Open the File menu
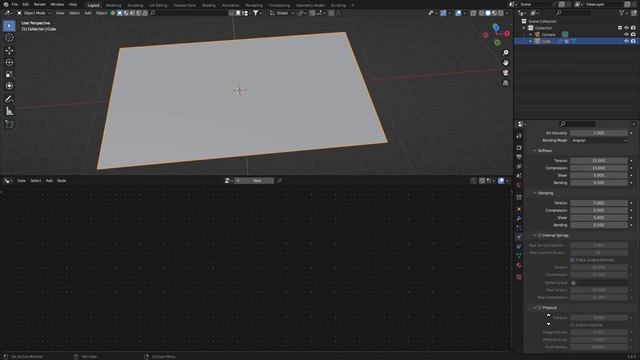The image size is (640, 360). tap(15, 4)
